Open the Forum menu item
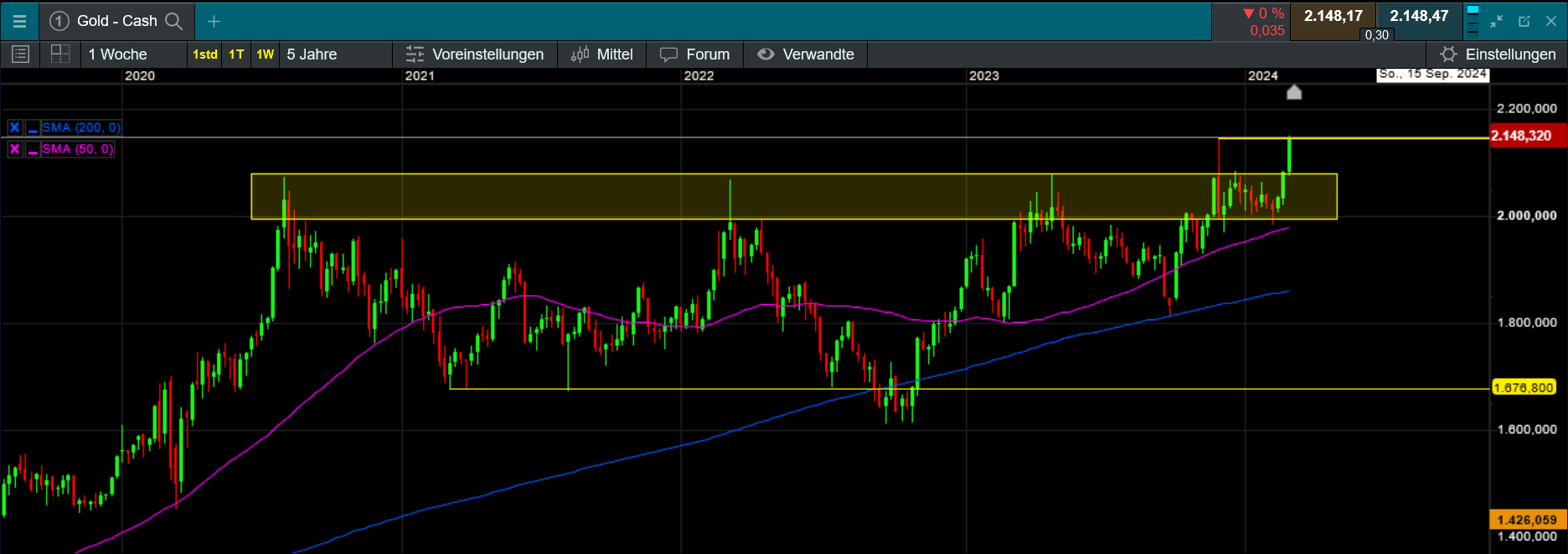The height and width of the screenshot is (554, 1568). [694, 54]
